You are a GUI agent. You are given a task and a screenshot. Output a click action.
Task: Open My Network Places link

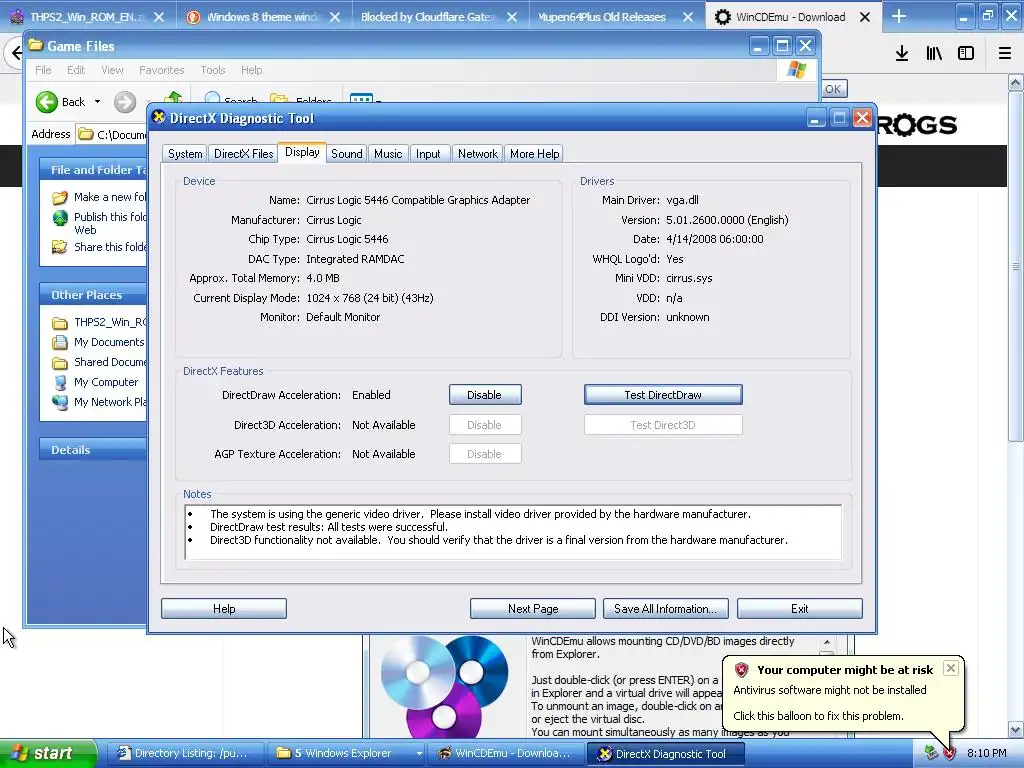click(101, 402)
